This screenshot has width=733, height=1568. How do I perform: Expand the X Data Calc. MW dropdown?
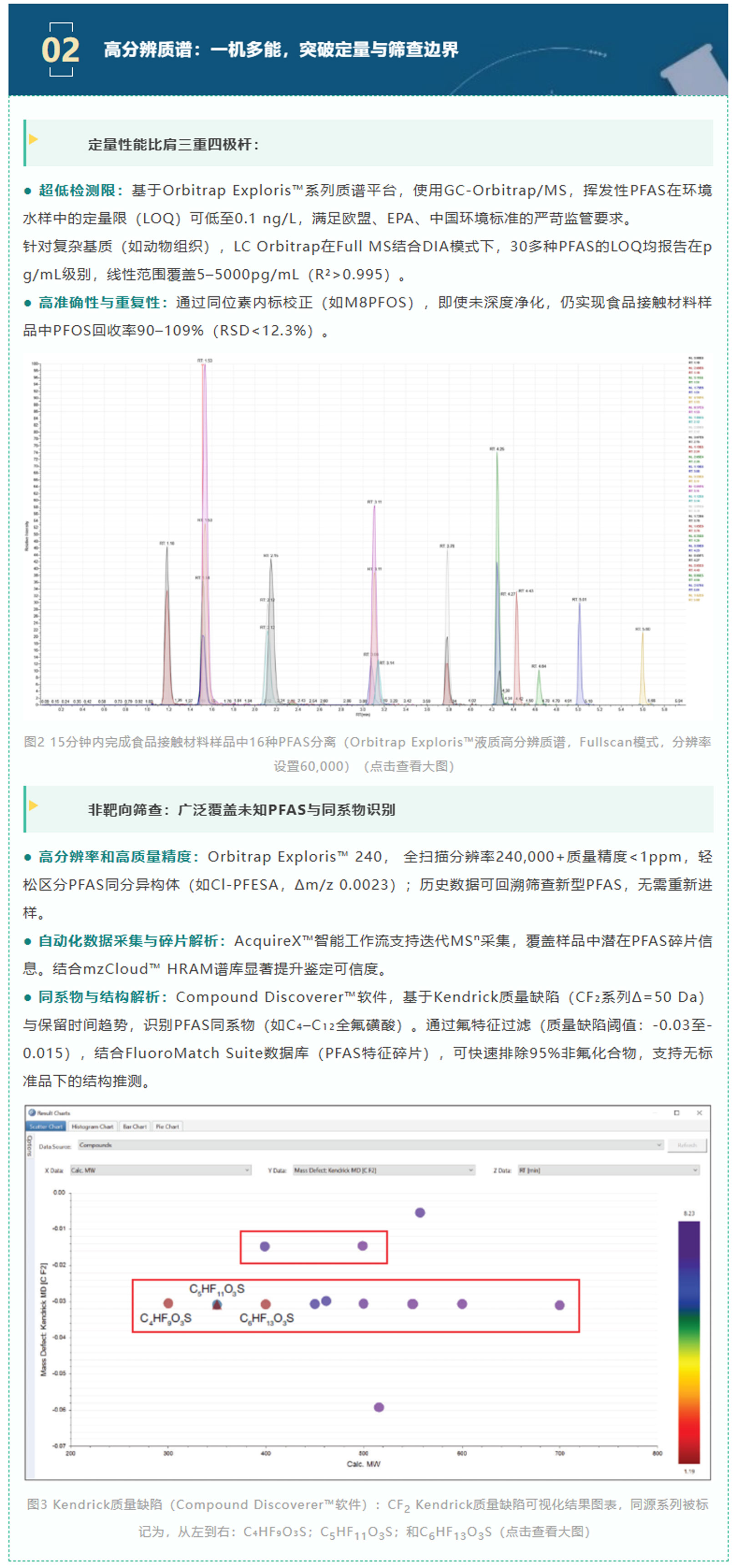point(160,1170)
